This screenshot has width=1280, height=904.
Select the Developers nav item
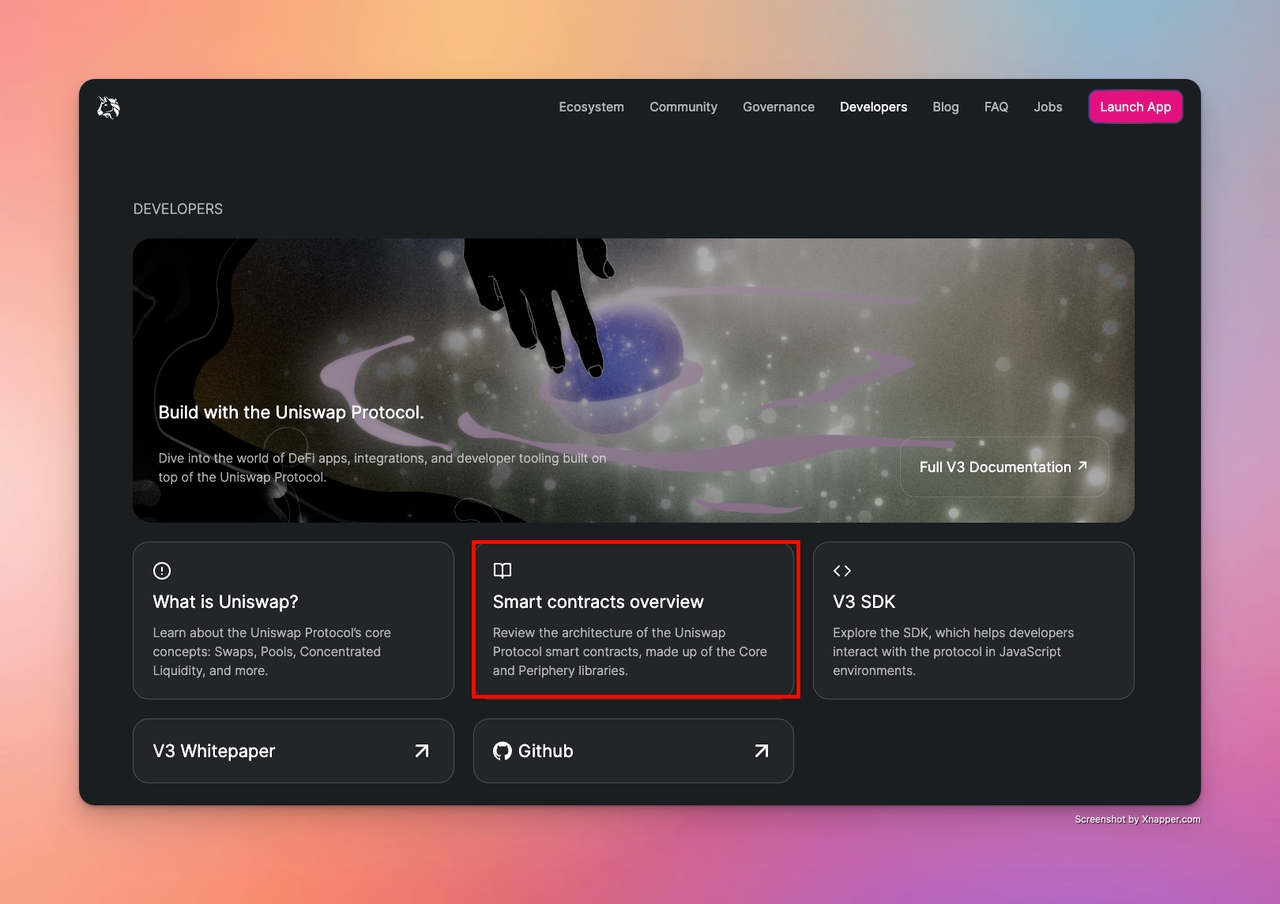click(x=873, y=107)
